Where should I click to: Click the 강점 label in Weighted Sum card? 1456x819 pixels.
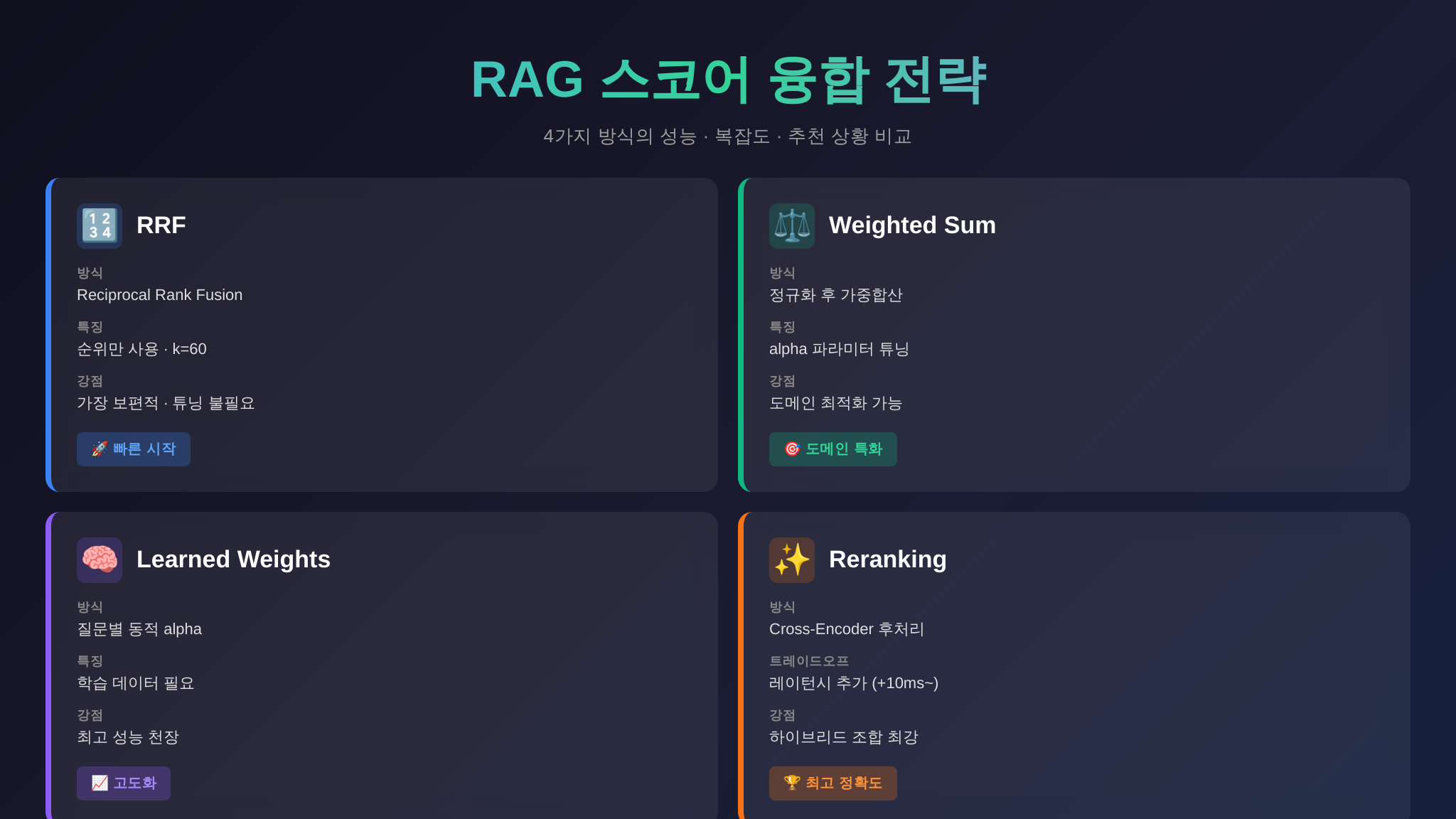pos(782,381)
